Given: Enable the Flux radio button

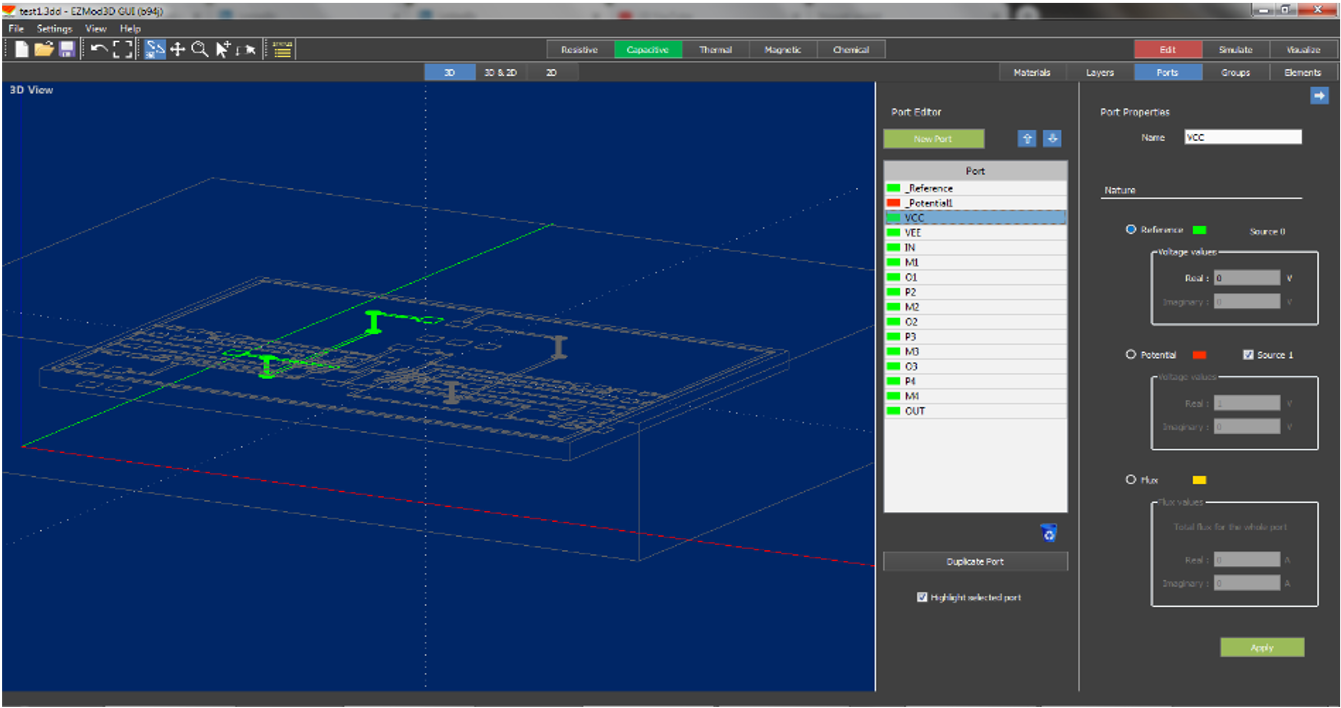Looking at the screenshot, I should [x=1131, y=480].
